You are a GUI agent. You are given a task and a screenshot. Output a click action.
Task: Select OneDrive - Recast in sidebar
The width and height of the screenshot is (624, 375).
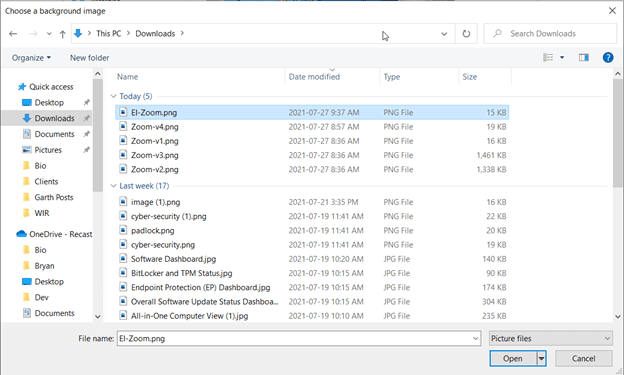60,234
